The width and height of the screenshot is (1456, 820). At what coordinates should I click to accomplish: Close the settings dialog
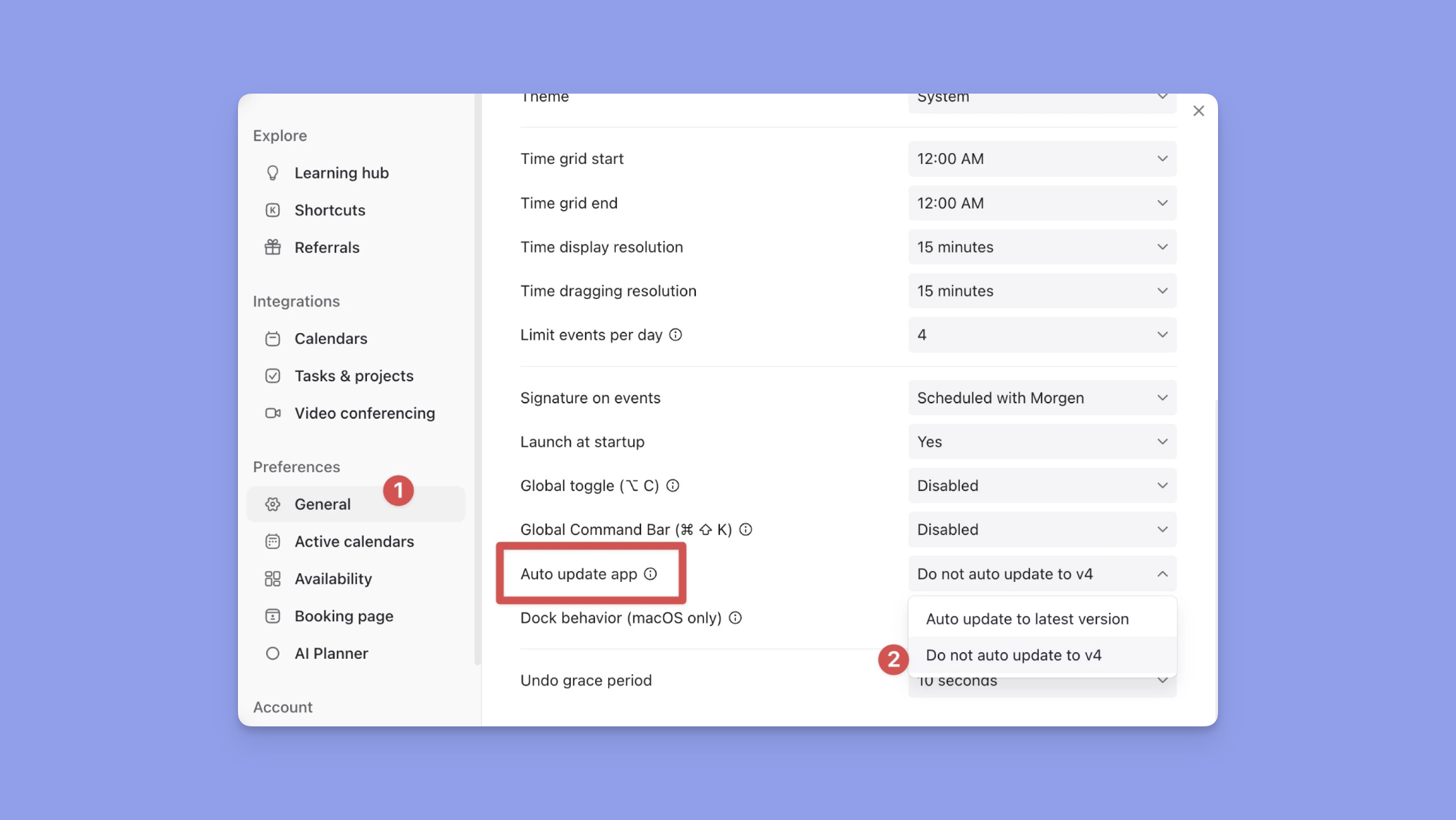click(x=1199, y=111)
